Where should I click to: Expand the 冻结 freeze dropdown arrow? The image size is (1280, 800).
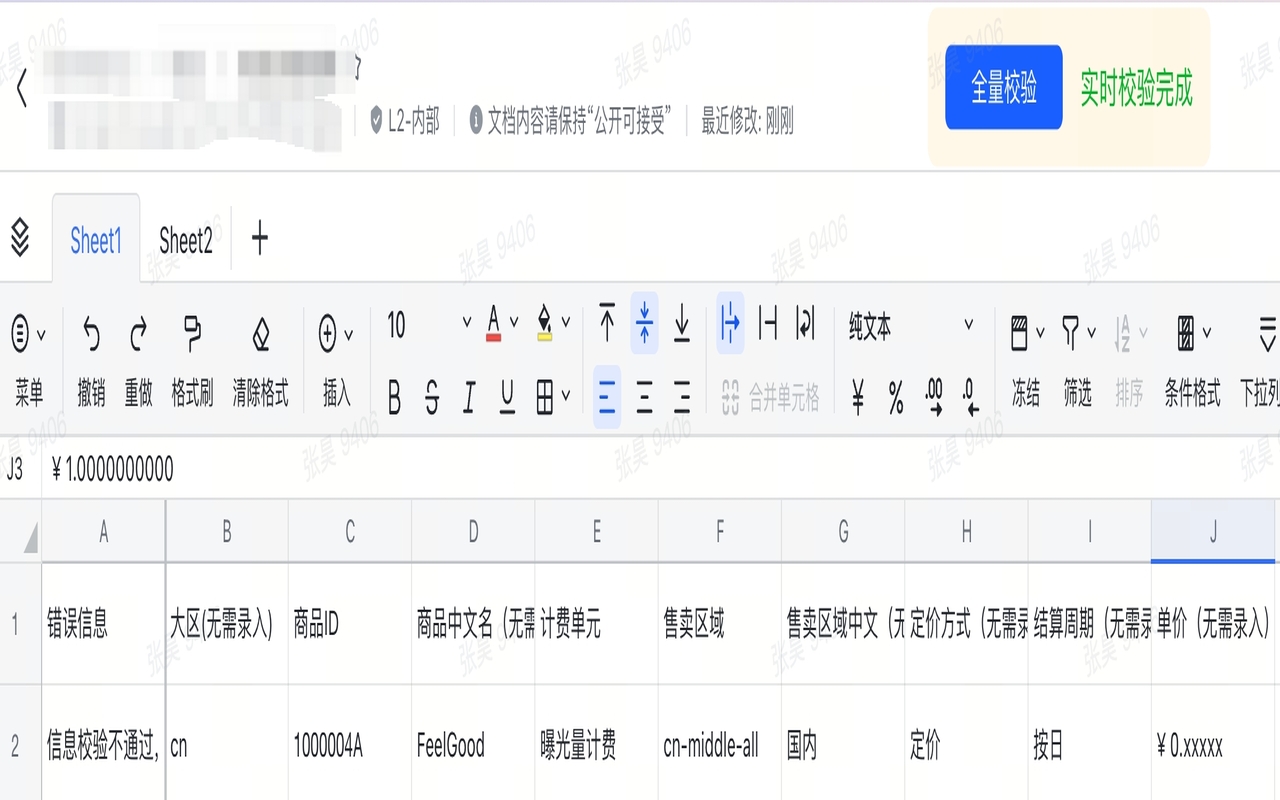click(1041, 333)
